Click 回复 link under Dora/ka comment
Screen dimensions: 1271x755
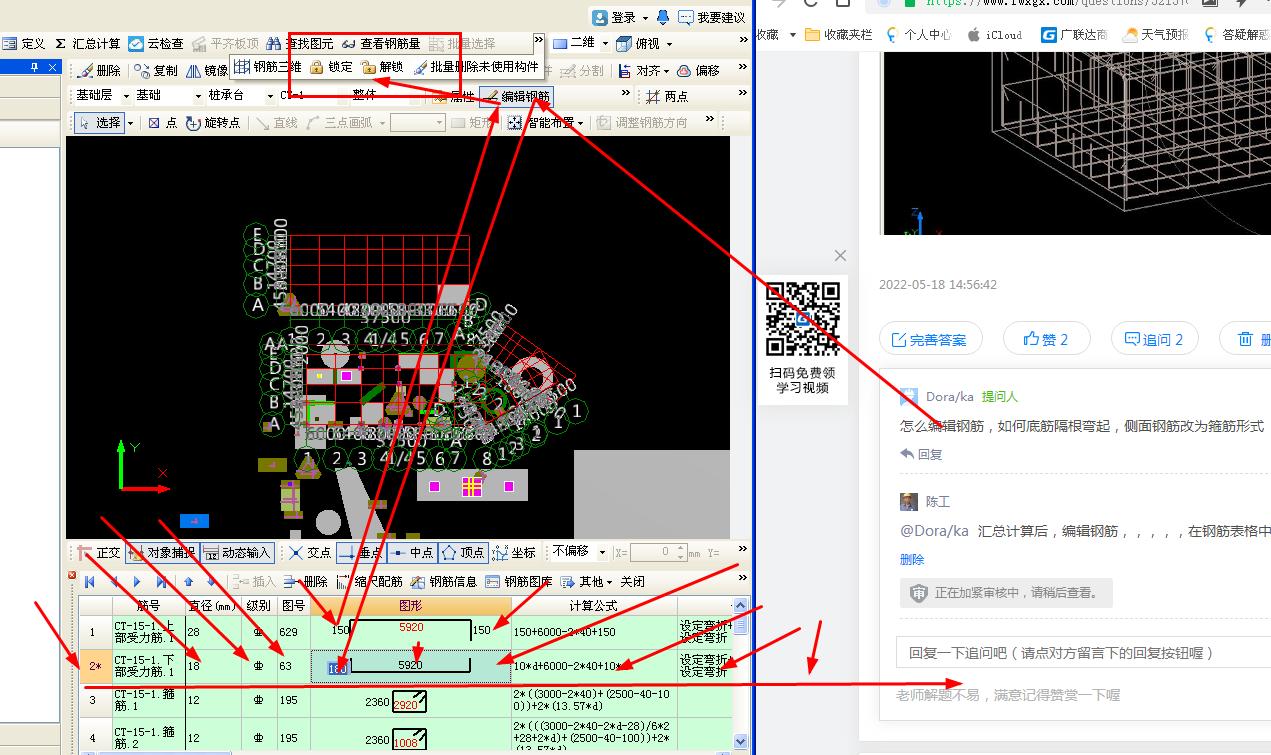point(921,454)
